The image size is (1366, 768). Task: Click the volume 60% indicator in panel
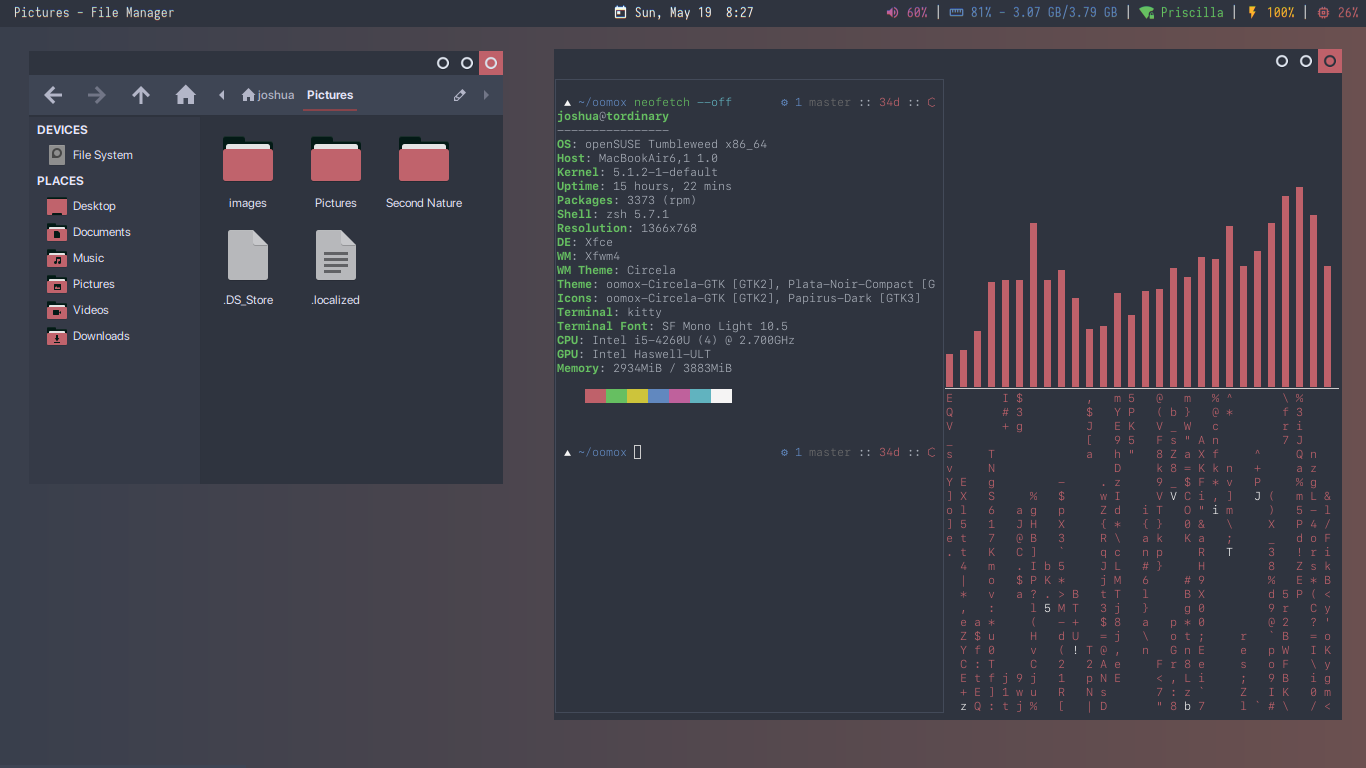[x=907, y=13]
